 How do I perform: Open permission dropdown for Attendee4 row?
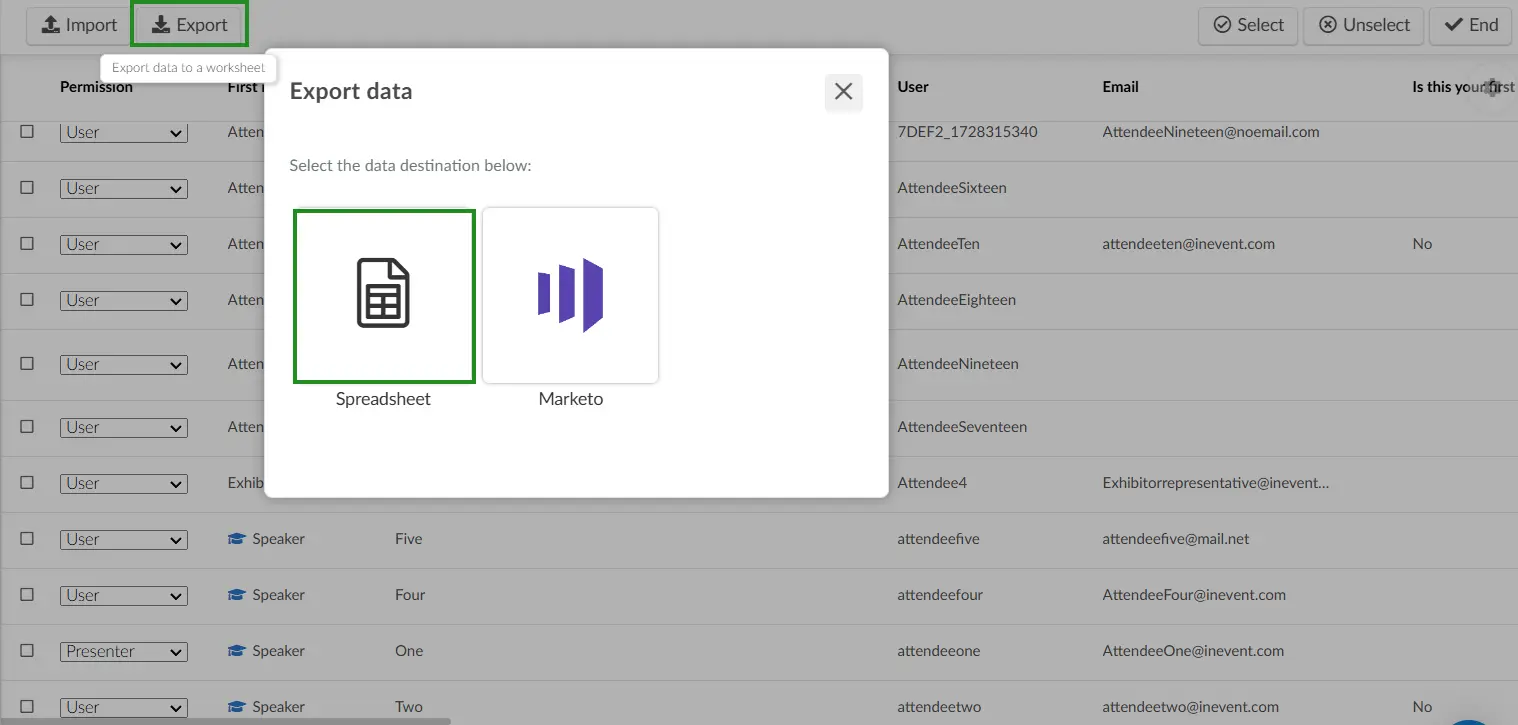click(x=124, y=483)
